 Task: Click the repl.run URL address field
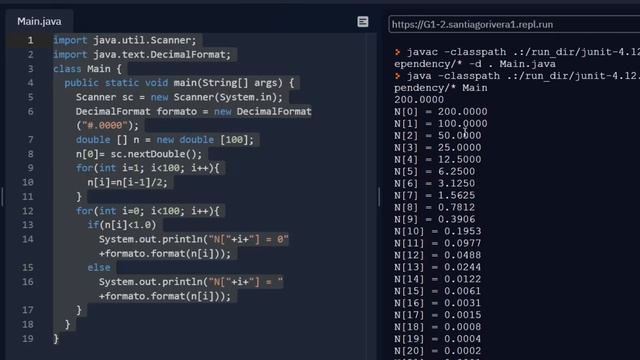pos(514,24)
